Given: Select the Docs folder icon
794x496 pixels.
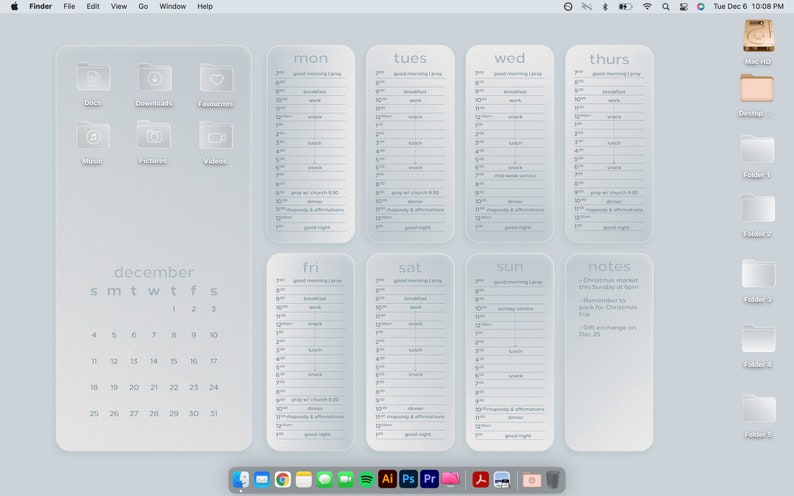Looking at the screenshot, I should [93, 77].
